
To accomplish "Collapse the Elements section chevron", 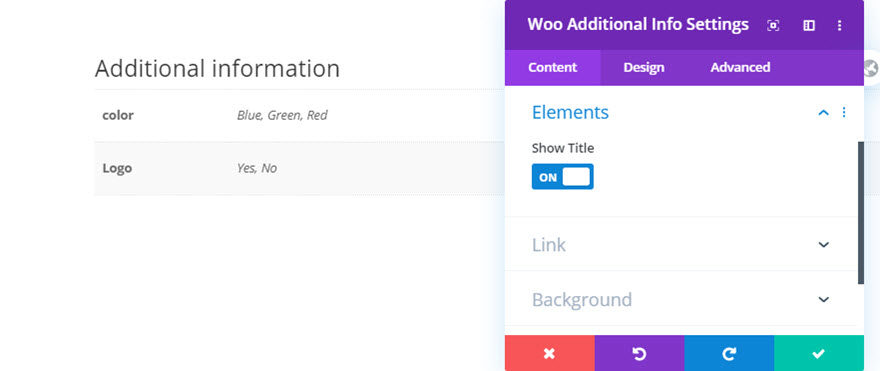I will pyautogui.click(x=823, y=113).
